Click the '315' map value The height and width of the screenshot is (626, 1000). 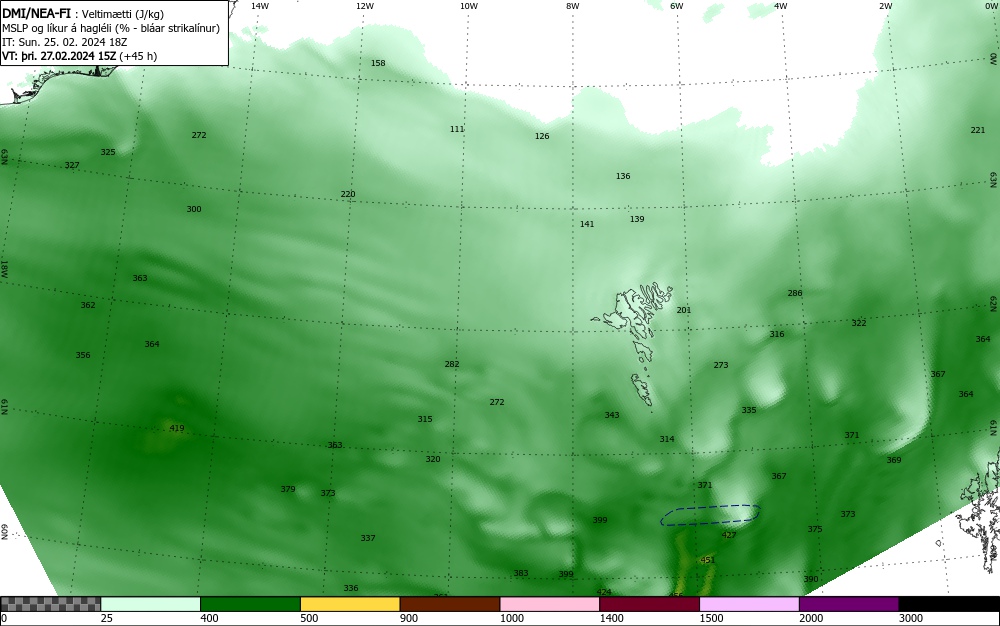point(425,419)
